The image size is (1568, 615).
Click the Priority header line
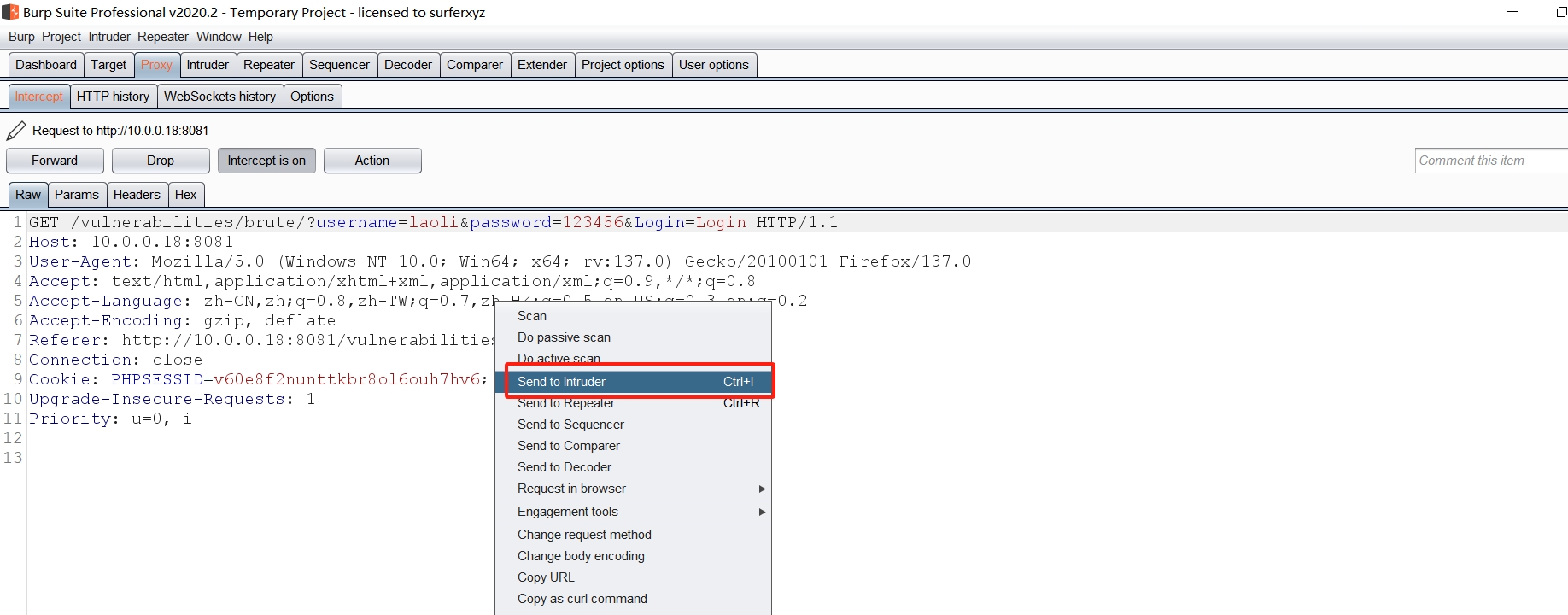(x=110, y=419)
